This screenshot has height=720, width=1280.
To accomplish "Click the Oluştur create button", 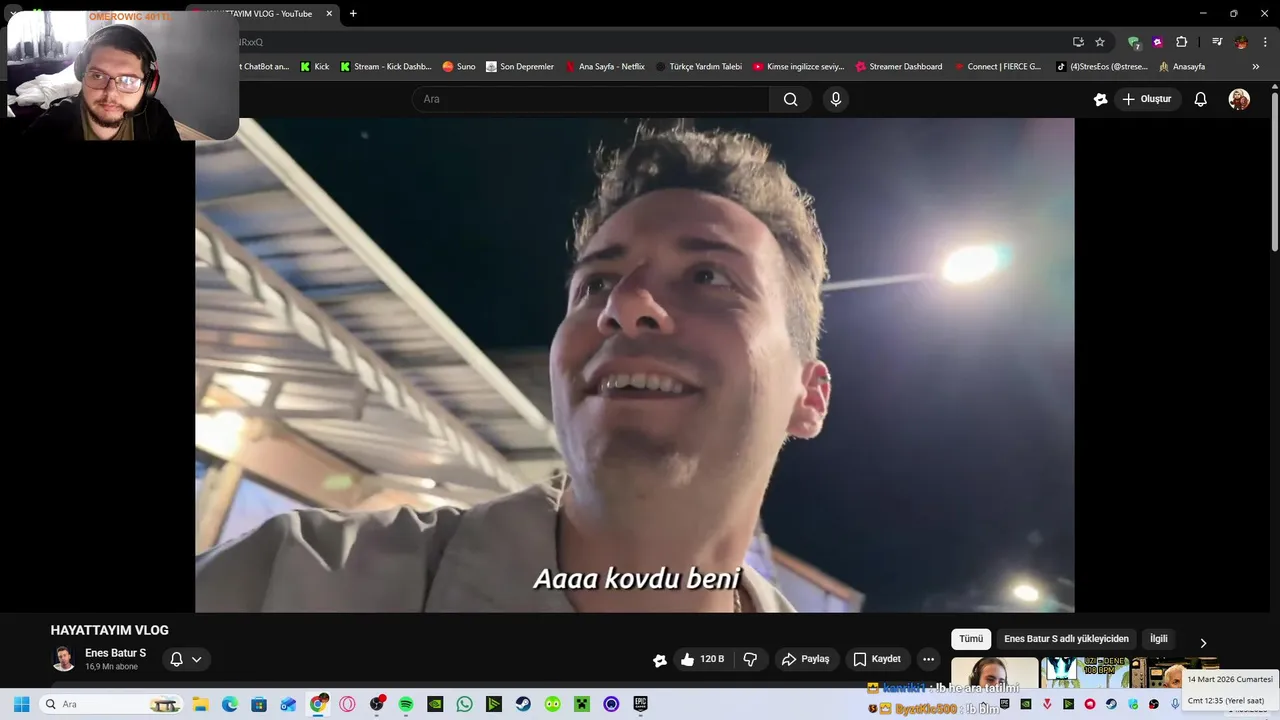I will tap(1146, 99).
